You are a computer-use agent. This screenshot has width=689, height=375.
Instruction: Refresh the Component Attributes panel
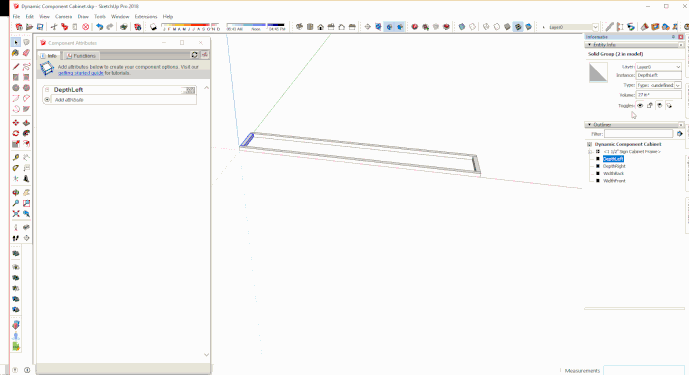click(195, 55)
